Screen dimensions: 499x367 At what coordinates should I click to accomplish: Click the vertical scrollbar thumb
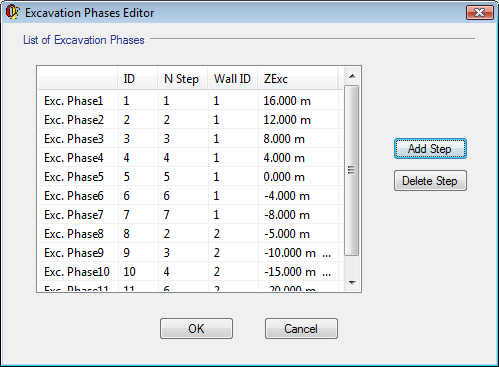pyautogui.click(x=351, y=170)
